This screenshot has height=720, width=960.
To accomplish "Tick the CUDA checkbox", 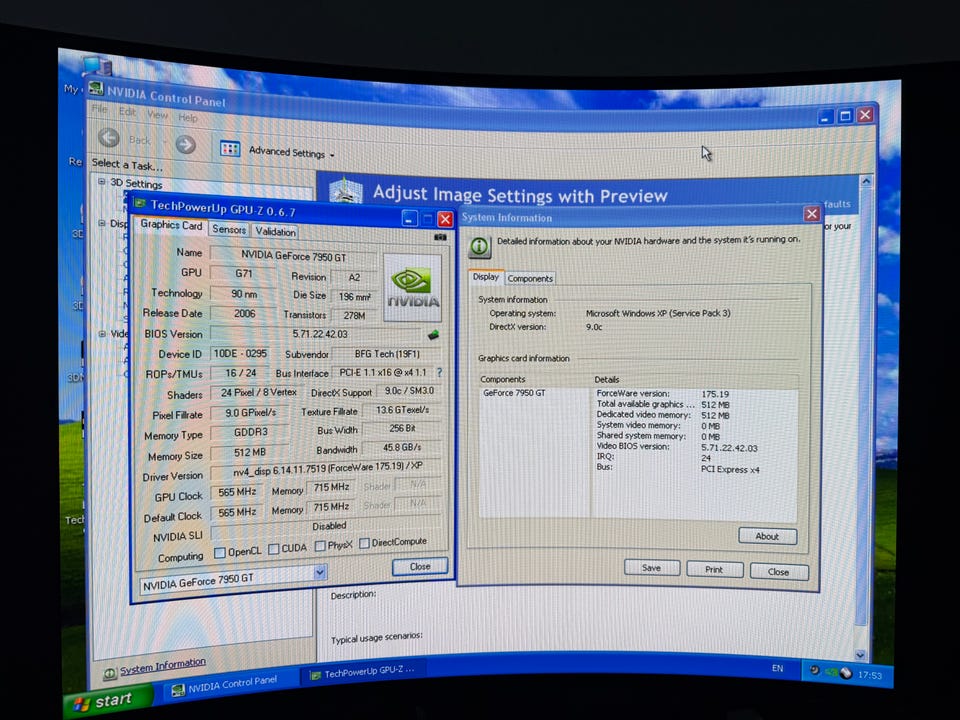I will (274, 549).
